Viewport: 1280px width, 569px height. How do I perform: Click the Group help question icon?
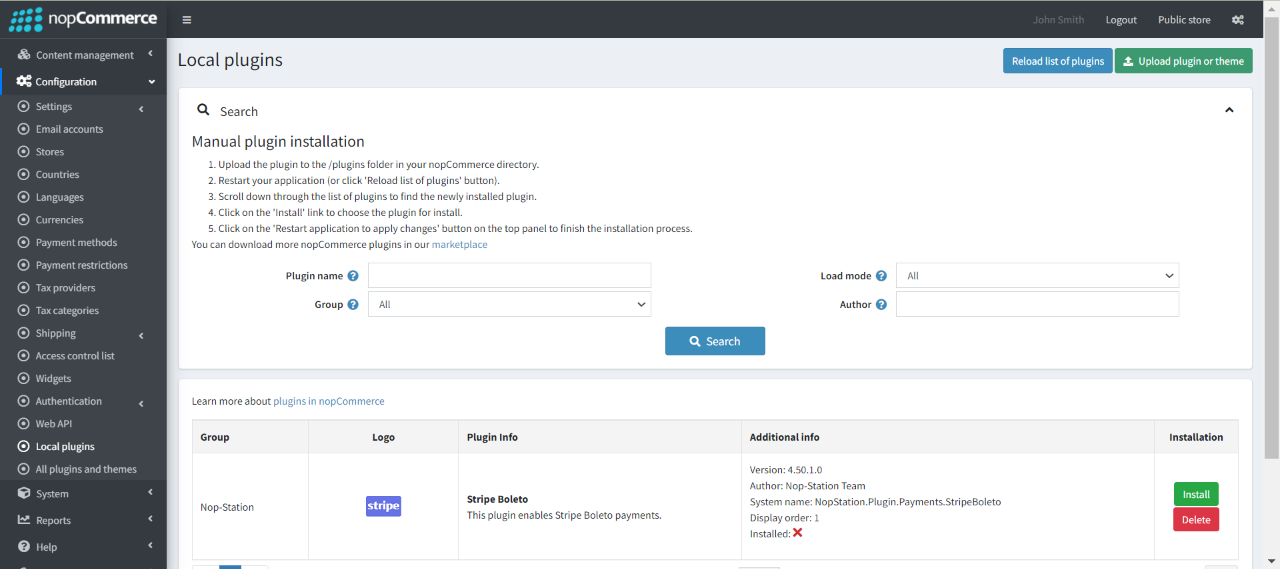[353, 305]
